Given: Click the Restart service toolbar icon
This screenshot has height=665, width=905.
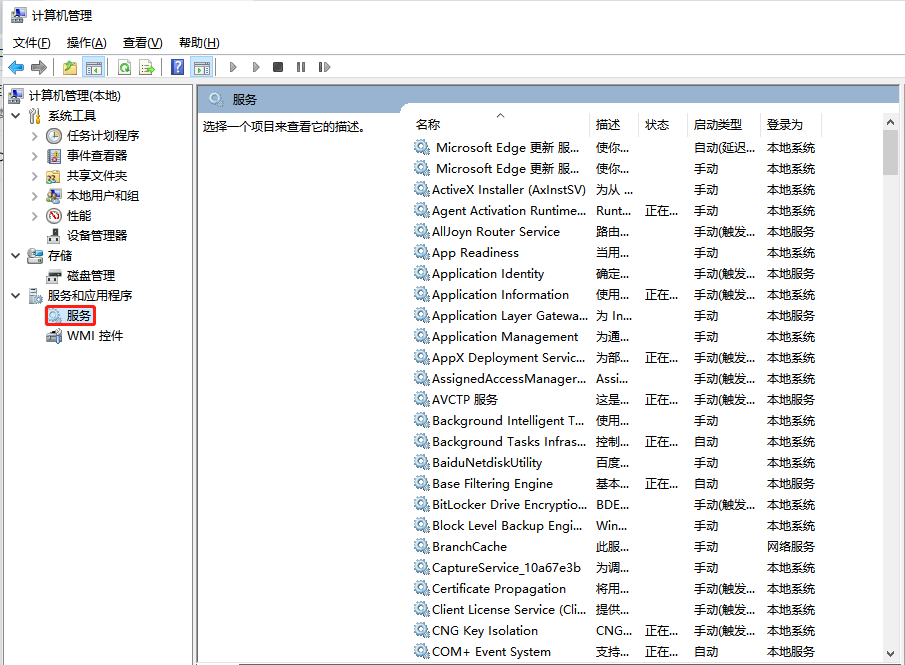Looking at the screenshot, I should coord(324,68).
